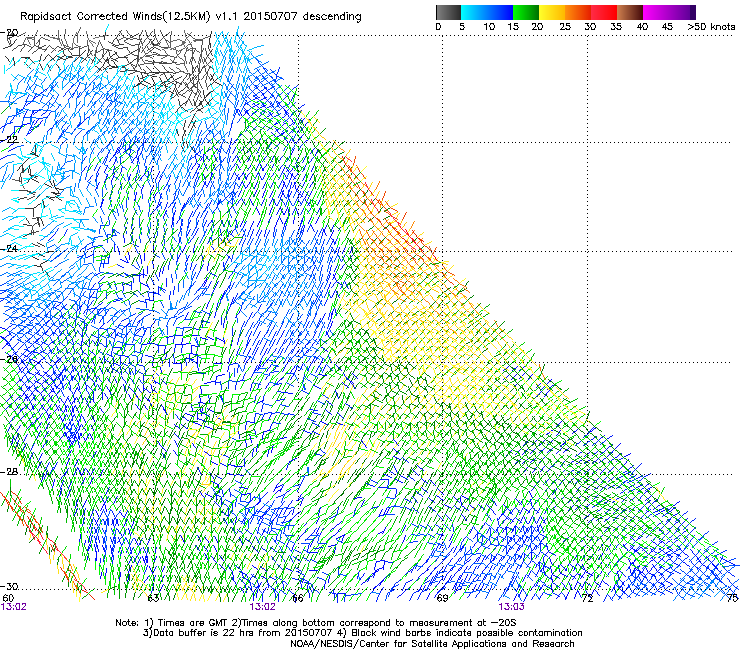Click the brown 35-40 knots legend segment
Viewport: 740px width, 650px height.
(x=630, y=12)
